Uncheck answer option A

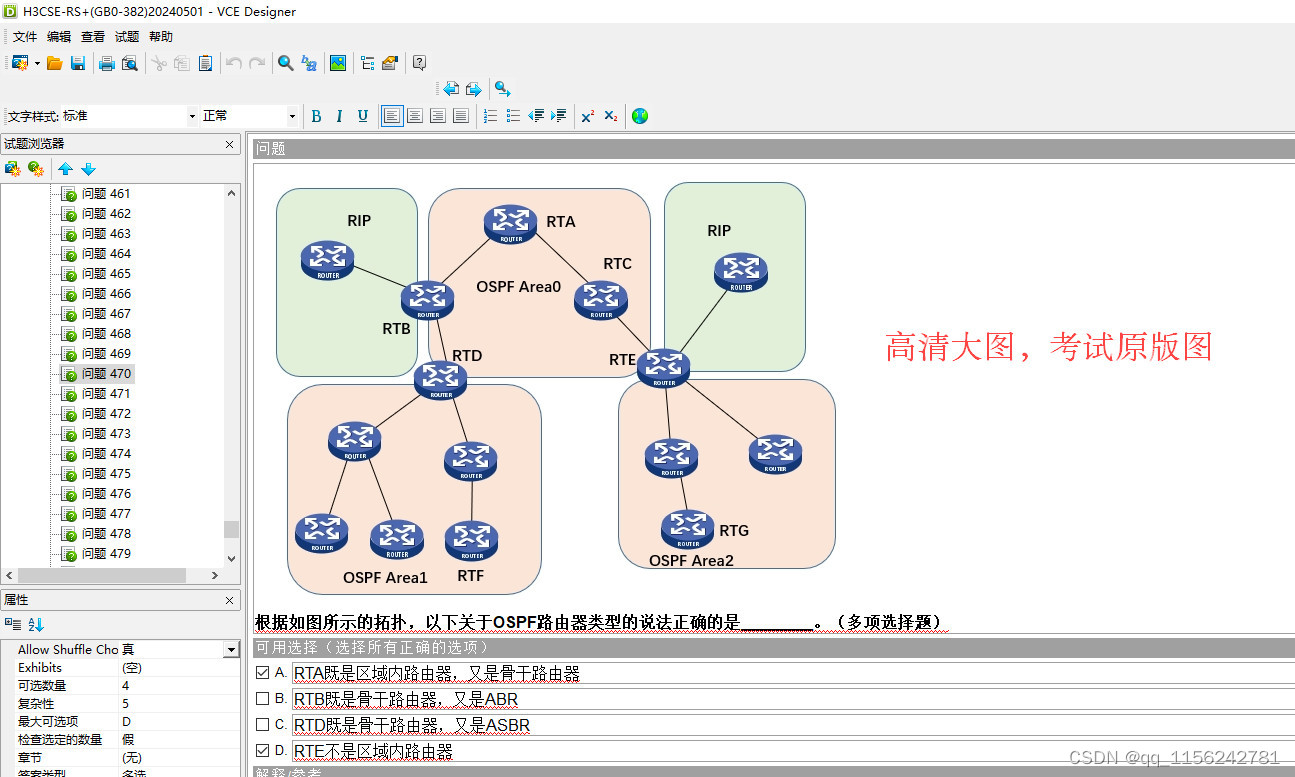click(x=264, y=672)
